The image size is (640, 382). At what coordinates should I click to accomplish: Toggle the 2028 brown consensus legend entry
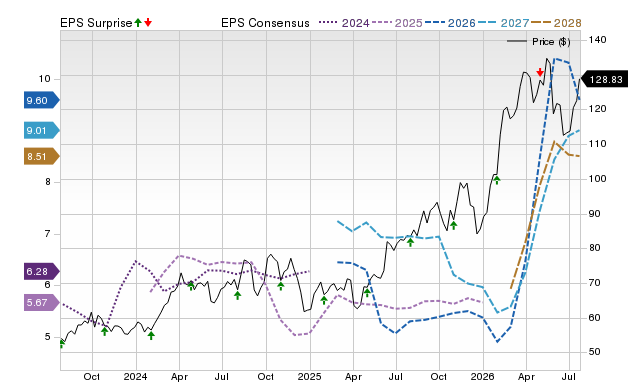[x=556, y=23]
